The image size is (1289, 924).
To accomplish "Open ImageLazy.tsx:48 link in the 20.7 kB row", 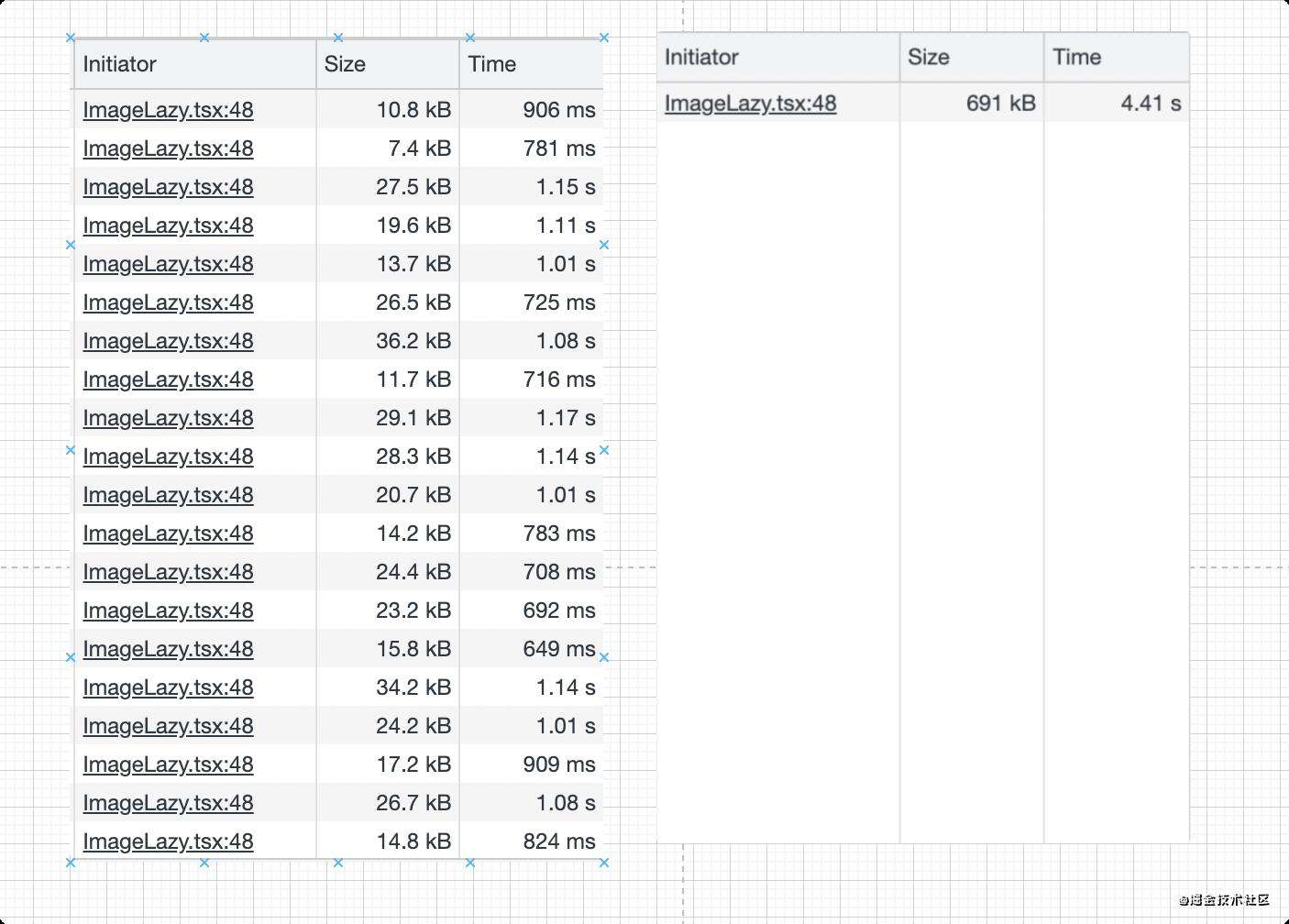I will (x=168, y=495).
